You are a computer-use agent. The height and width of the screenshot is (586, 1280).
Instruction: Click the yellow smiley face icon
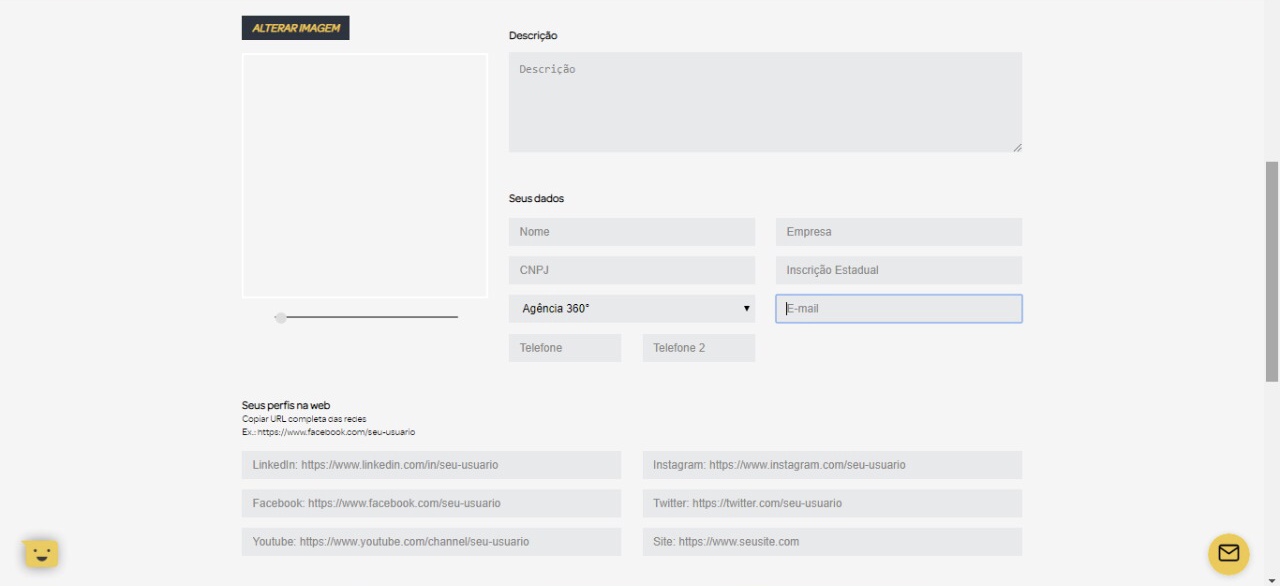coord(41,553)
